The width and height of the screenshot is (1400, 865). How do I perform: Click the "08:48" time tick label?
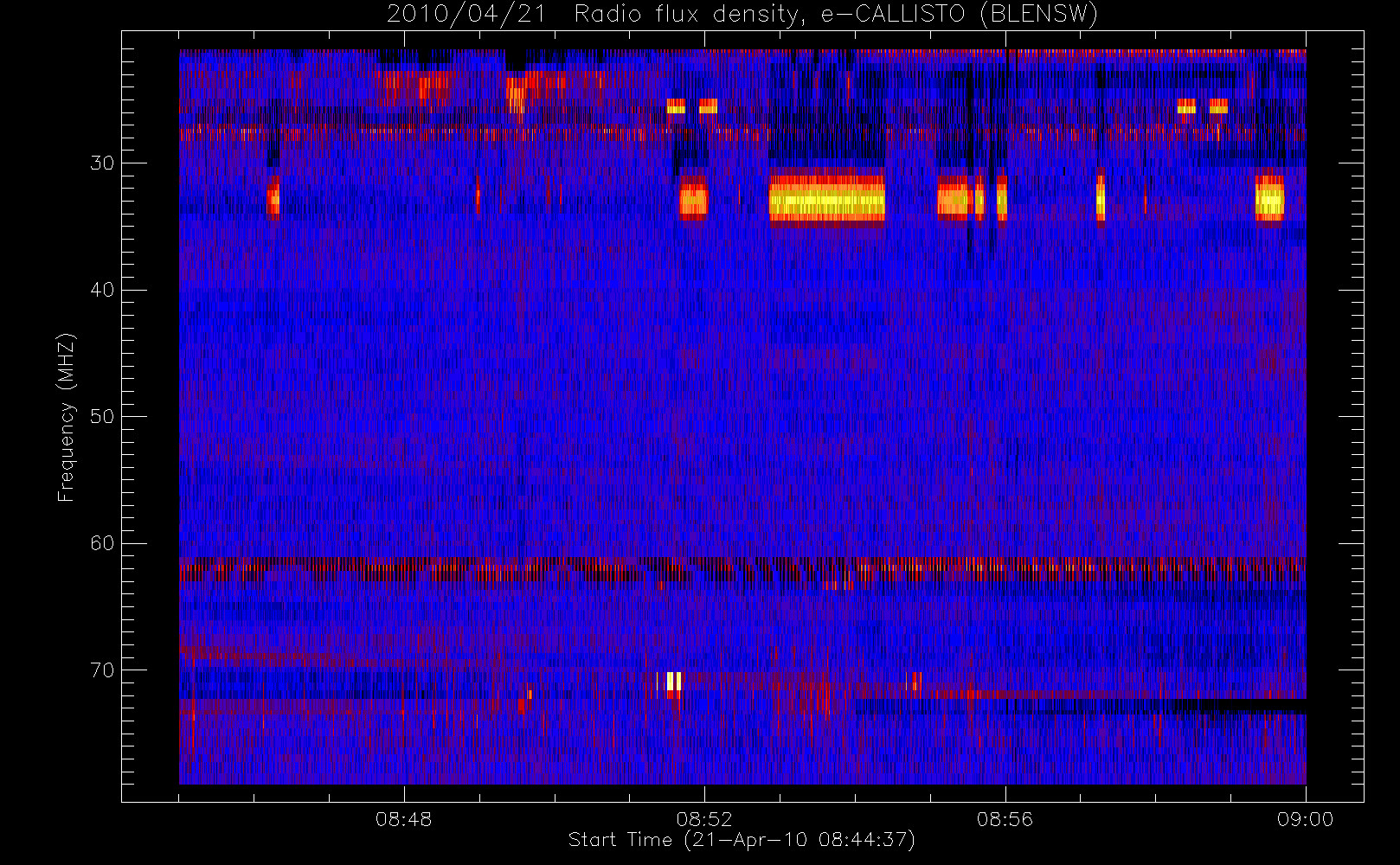point(403,819)
